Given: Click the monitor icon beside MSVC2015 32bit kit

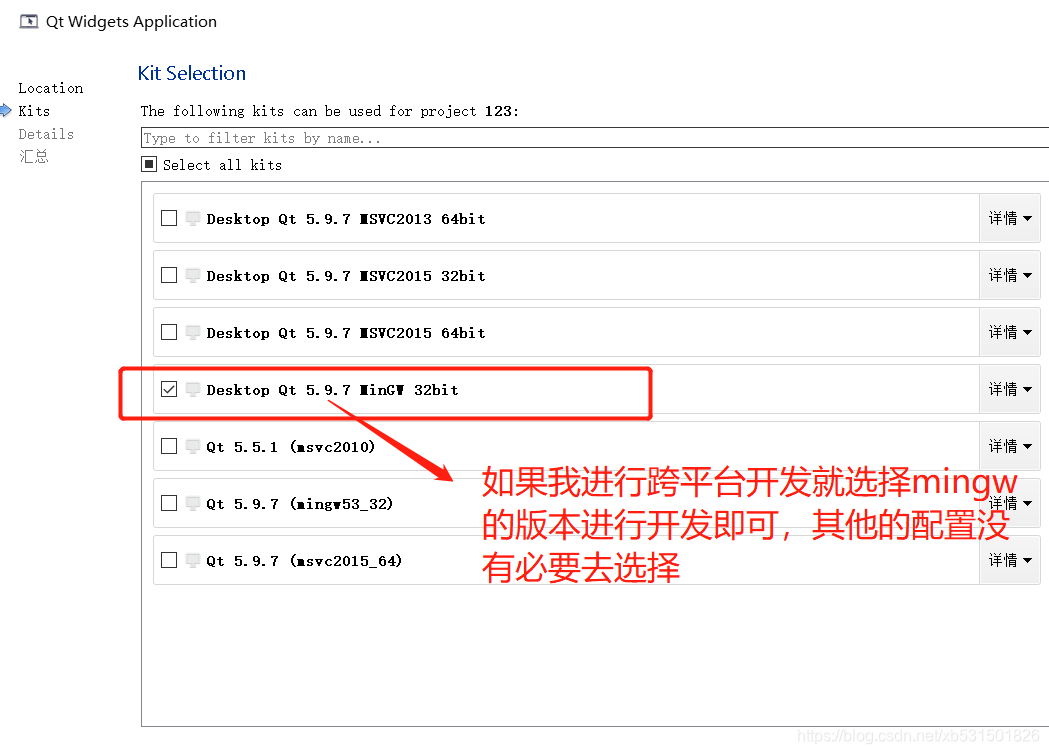Looking at the screenshot, I should 193,275.
